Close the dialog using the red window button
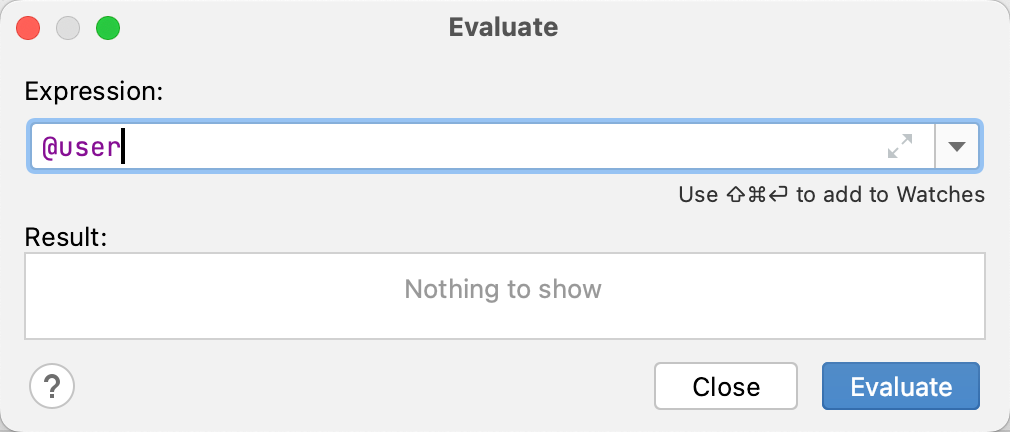 point(29,27)
